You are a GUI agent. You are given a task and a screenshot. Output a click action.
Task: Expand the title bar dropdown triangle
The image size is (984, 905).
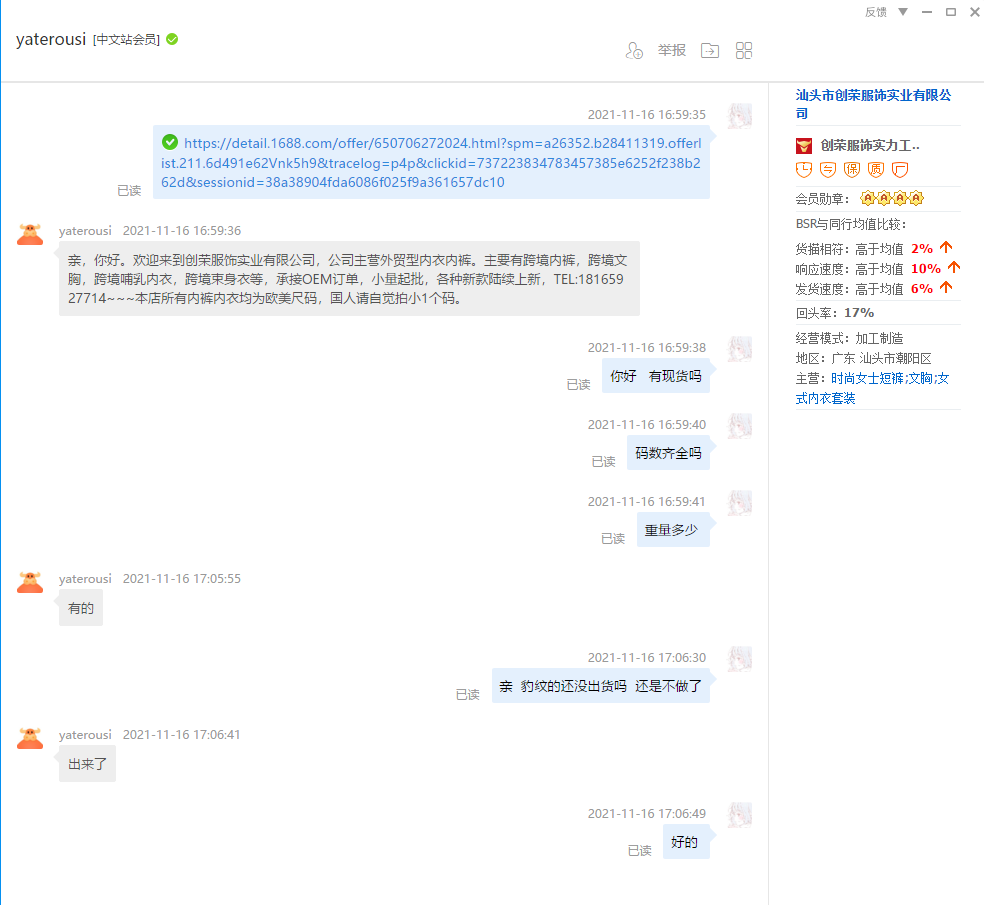pyautogui.click(x=903, y=12)
